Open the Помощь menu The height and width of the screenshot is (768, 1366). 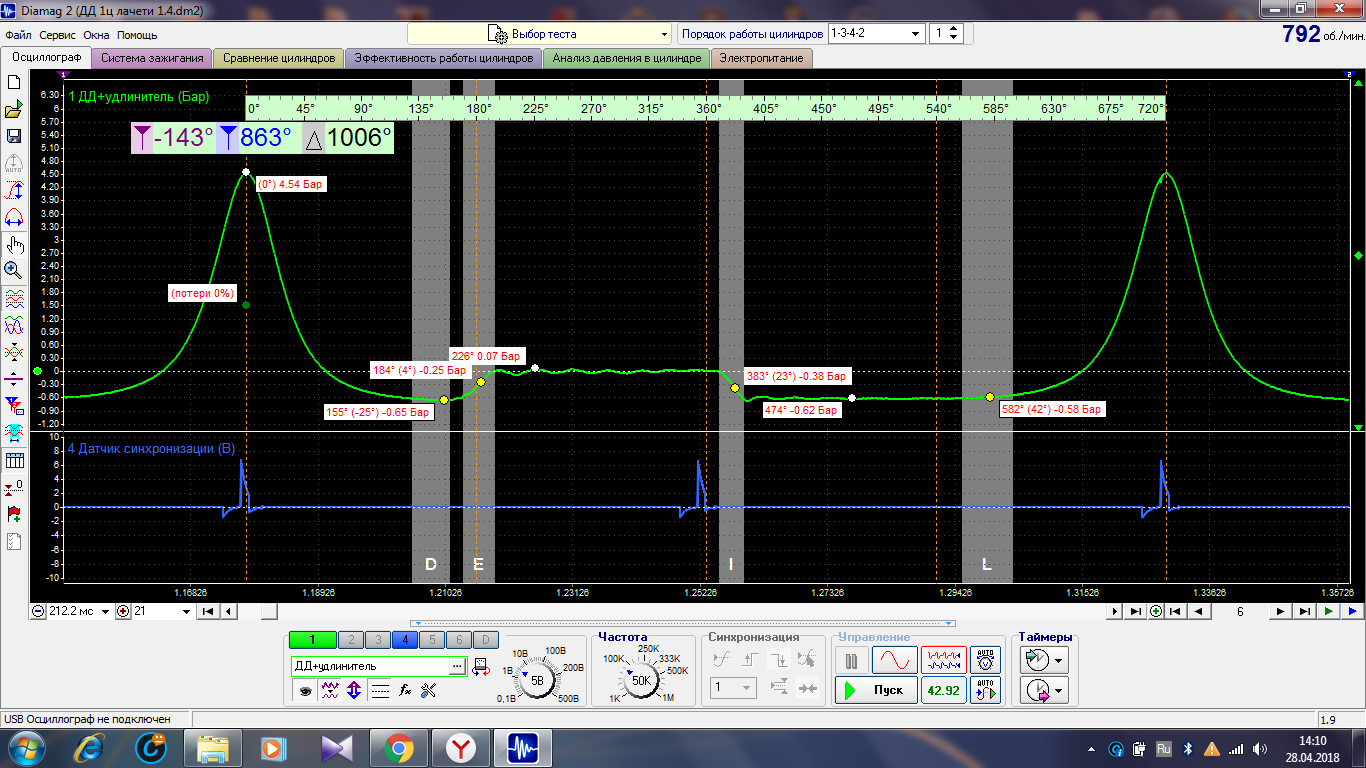[x=137, y=35]
